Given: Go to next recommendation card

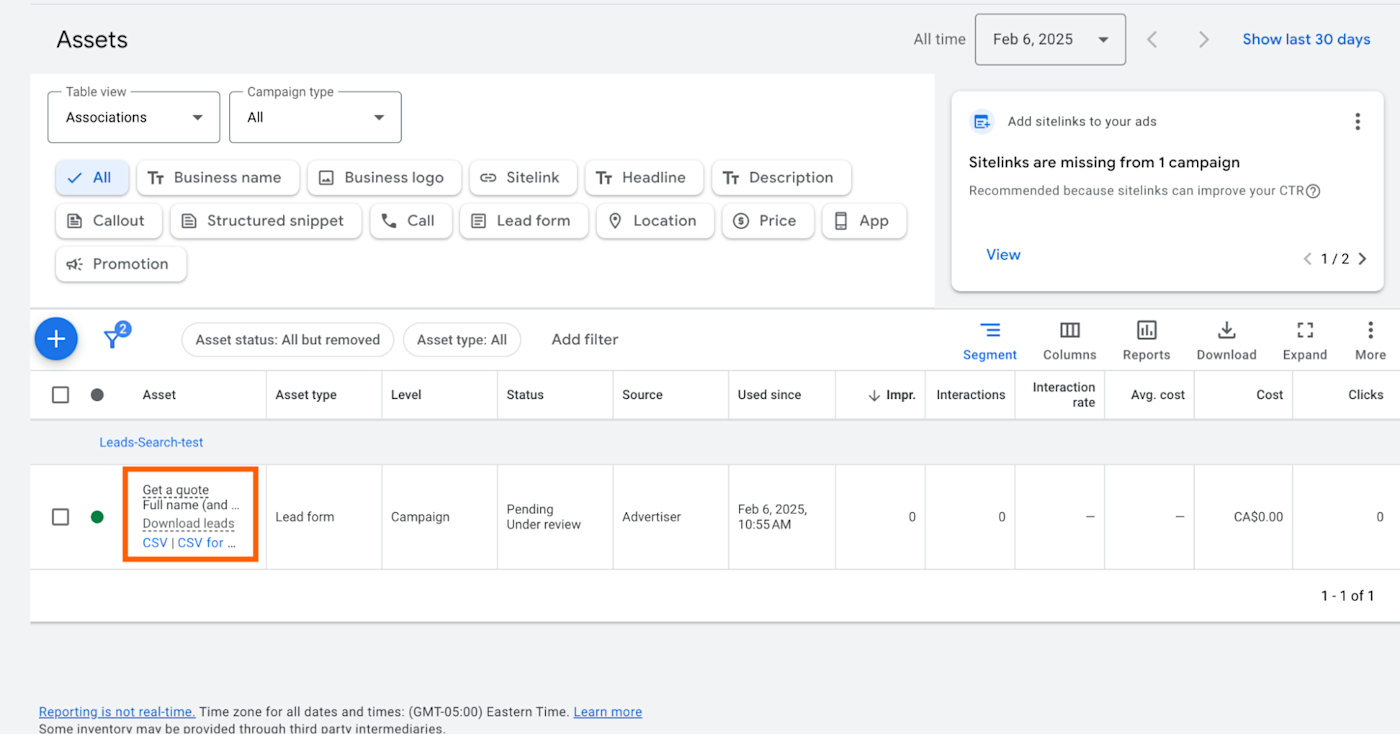Looking at the screenshot, I should pyautogui.click(x=1362, y=259).
